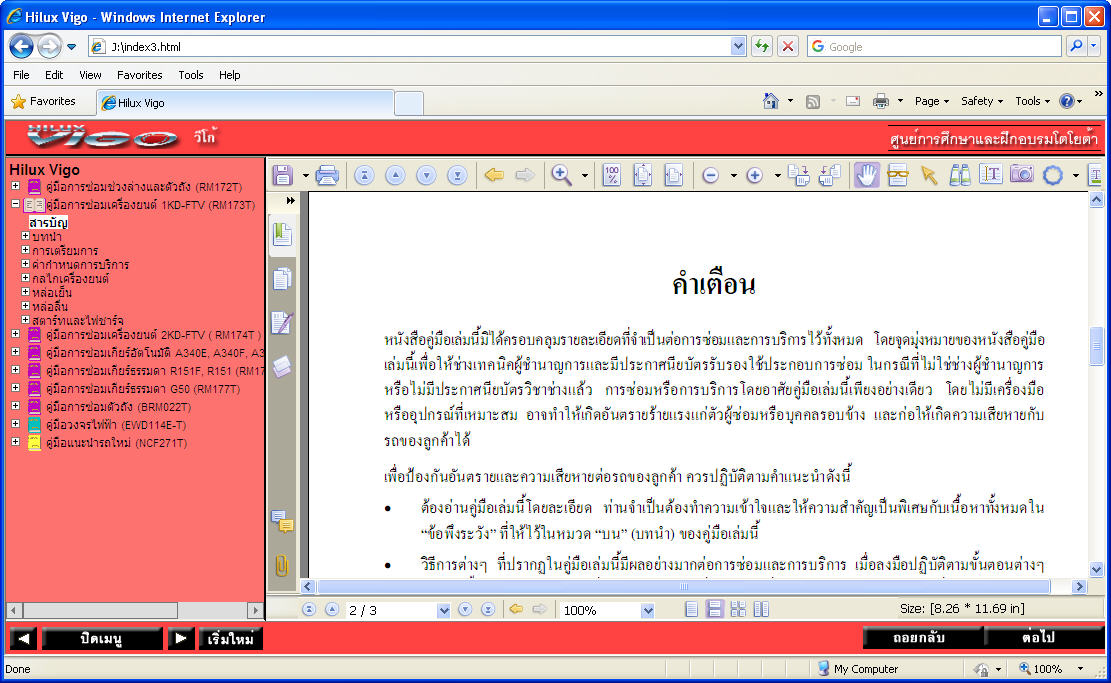1111x683 pixels.
Task: Open the bookmarks side panel
Action: coord(282,234)
